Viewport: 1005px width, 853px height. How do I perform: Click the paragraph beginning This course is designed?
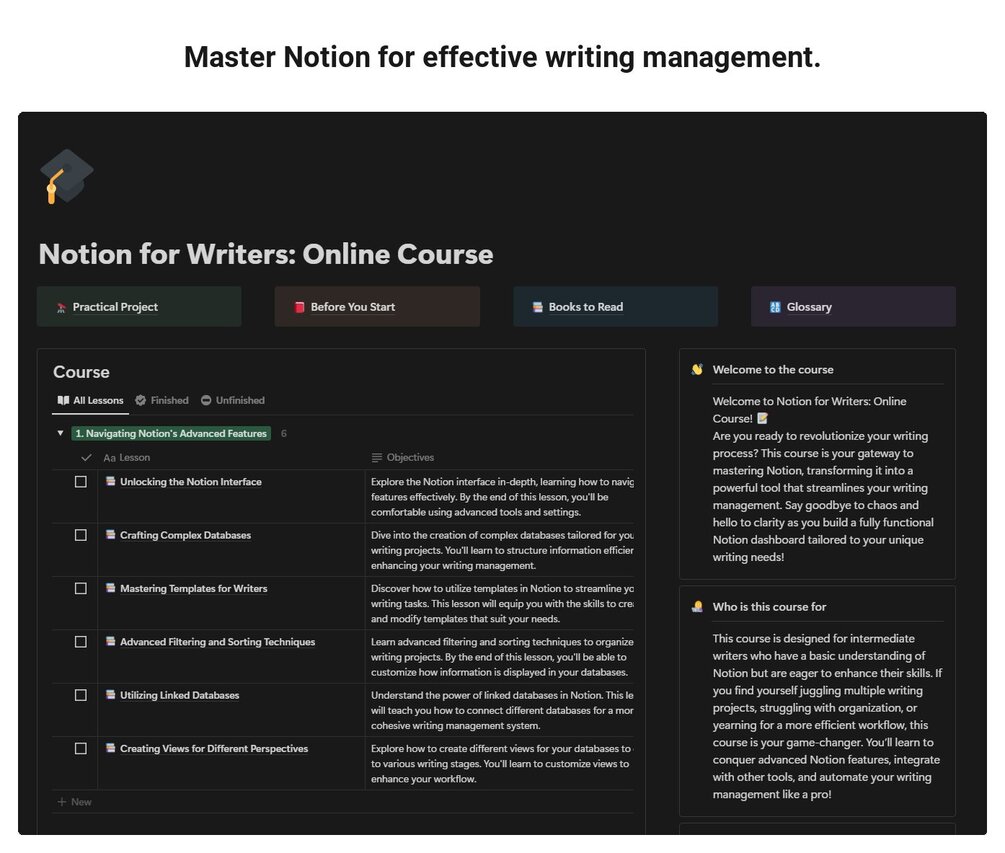pos(827,716)
